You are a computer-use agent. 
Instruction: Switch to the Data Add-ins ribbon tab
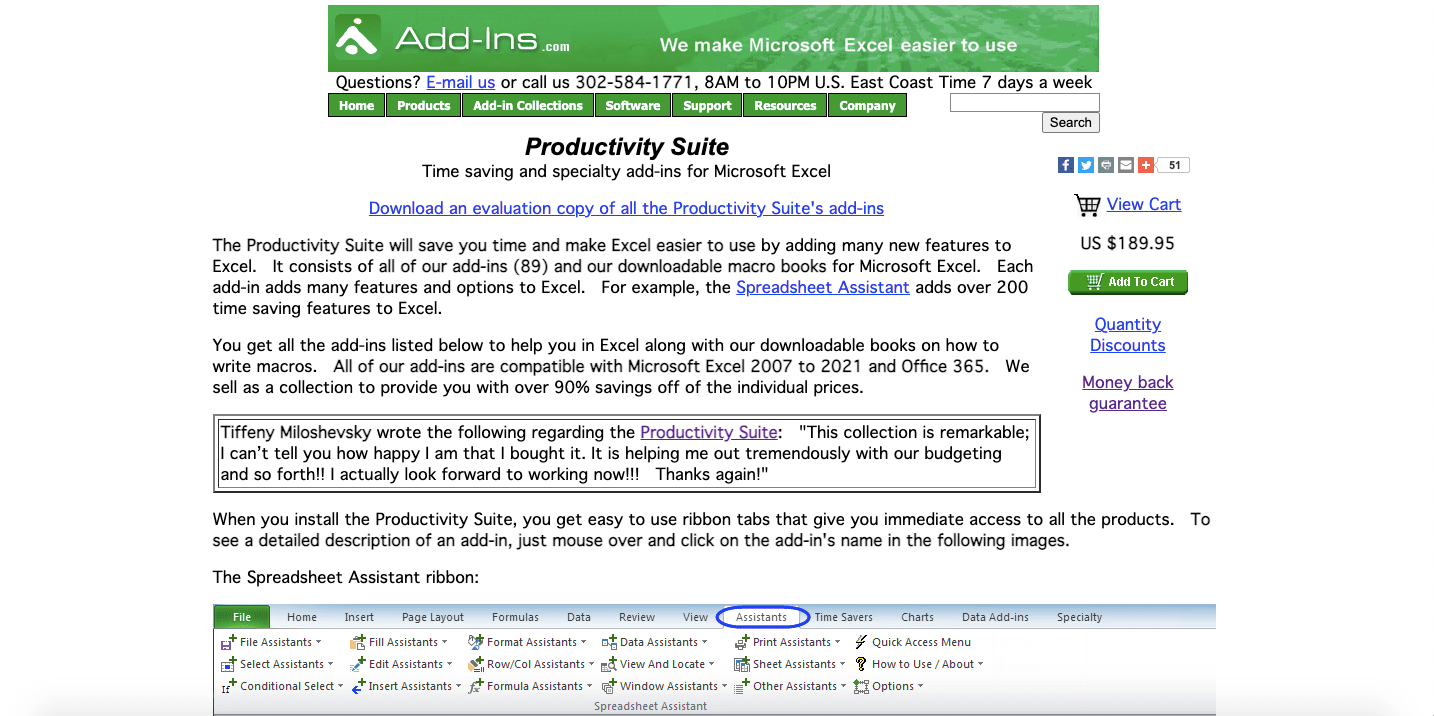995,617
